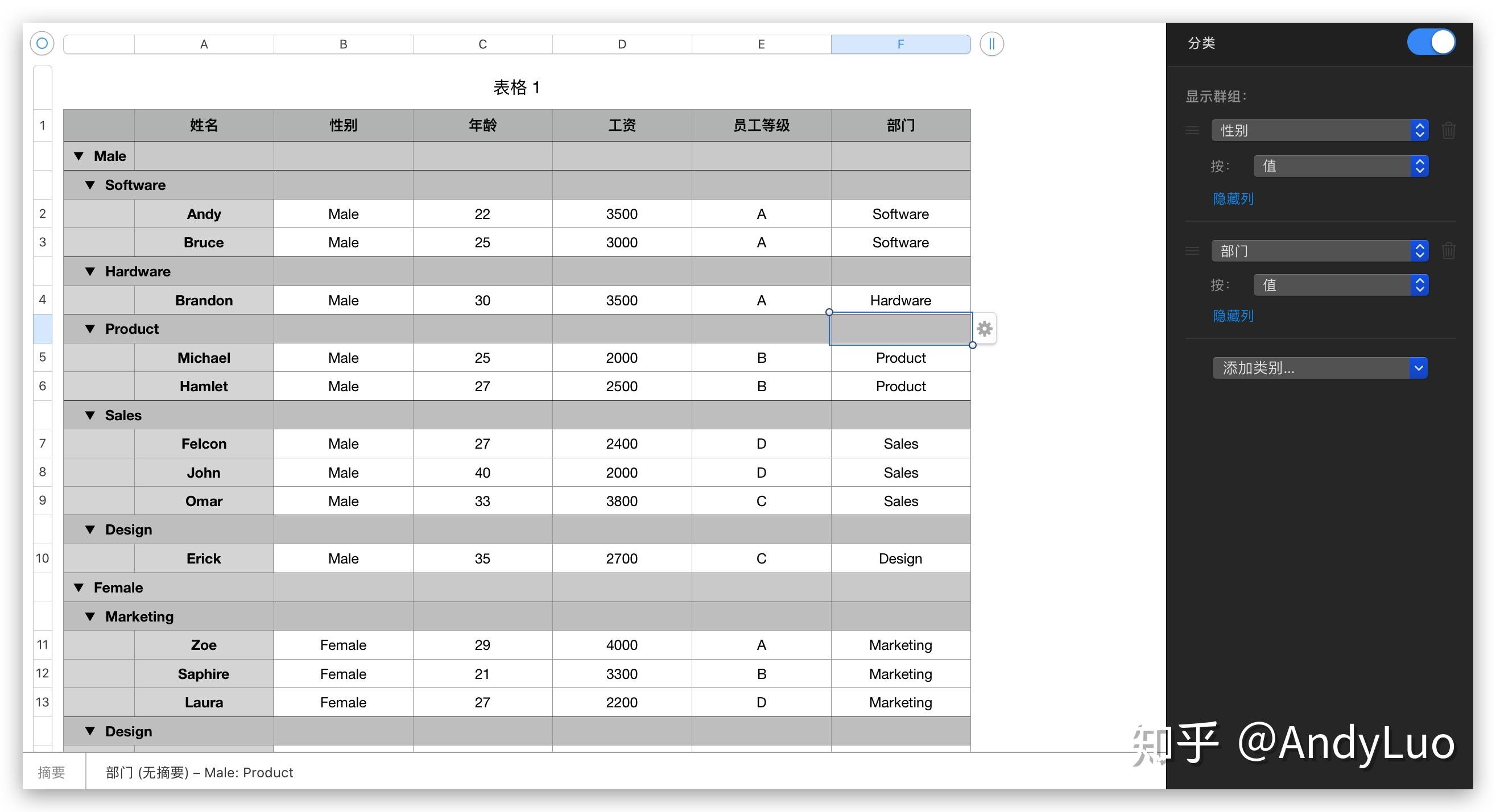
Task: Select Saphire's age cell 21
Action: [x=482, y=674]
